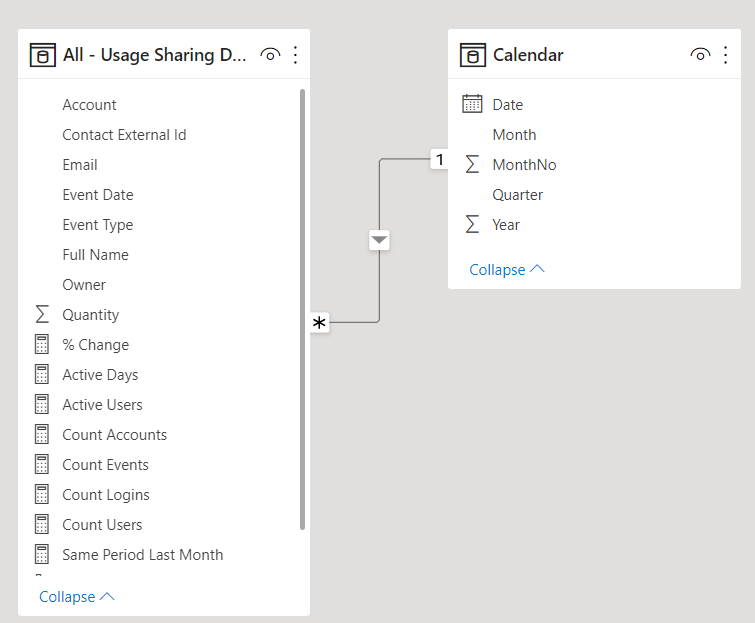Click the '1' cardinality marker on Calendar
Image resolution: width=755 pixels, height=623 pixels.
[440, 159]
